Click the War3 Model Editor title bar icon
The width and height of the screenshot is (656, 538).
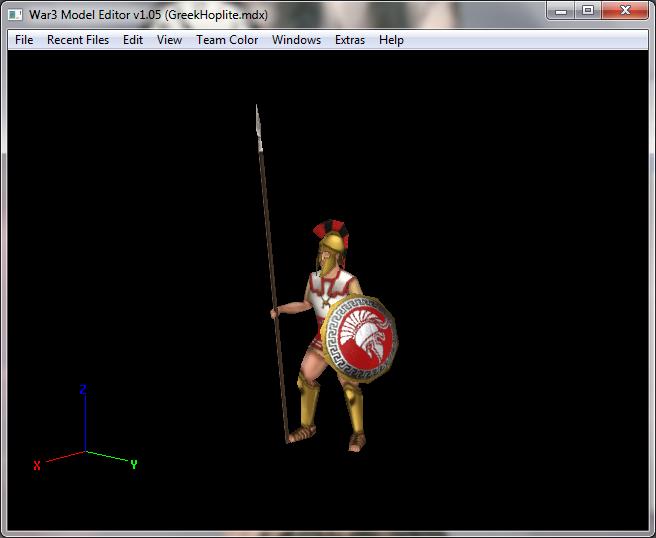coord(15,15)
